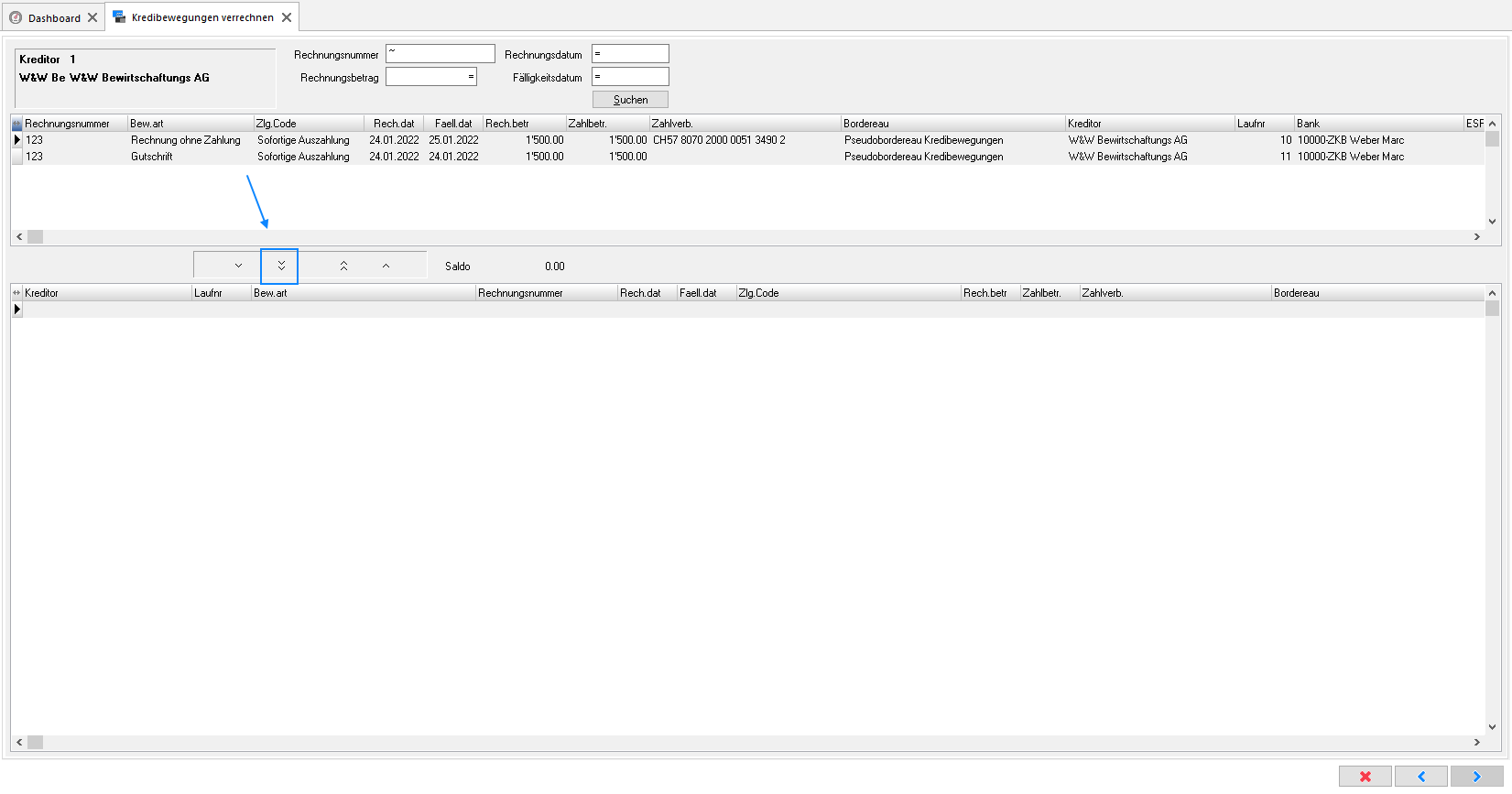Click upper table's vertical scroll down arrow
1512x794 pixels.
coord(1492,221)
